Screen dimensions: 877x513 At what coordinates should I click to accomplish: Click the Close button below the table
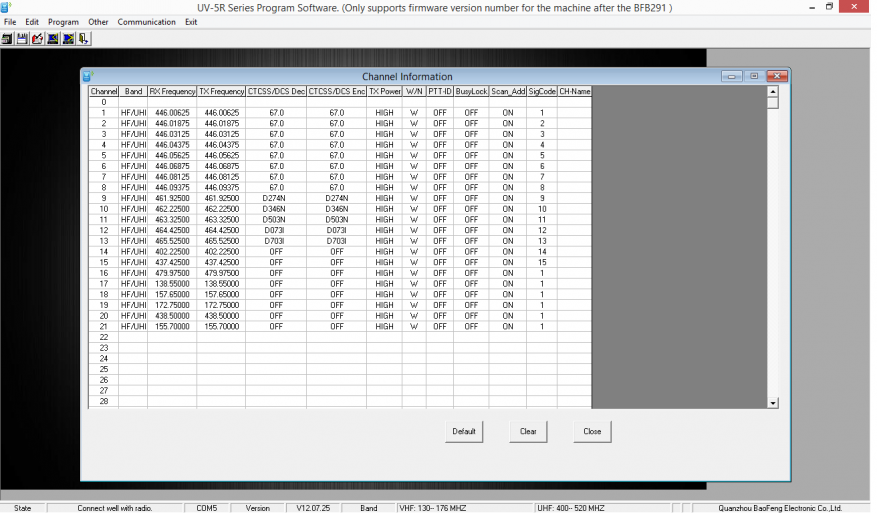tap(592, 431)
